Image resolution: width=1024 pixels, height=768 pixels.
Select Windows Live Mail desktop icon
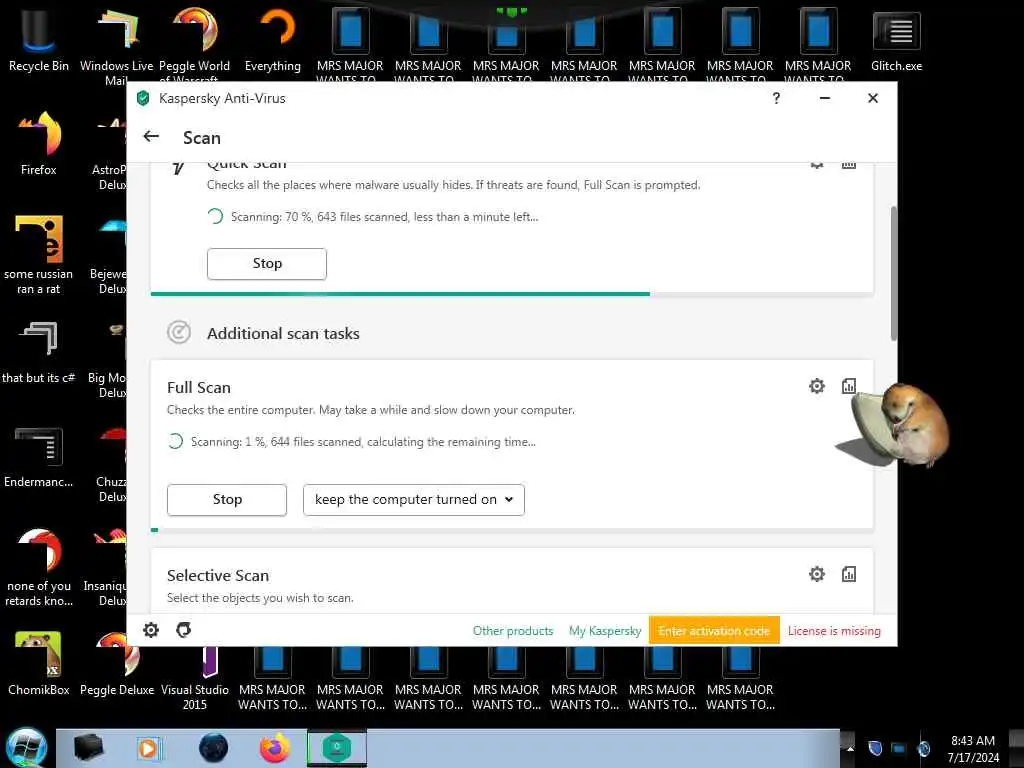point(116,44)
